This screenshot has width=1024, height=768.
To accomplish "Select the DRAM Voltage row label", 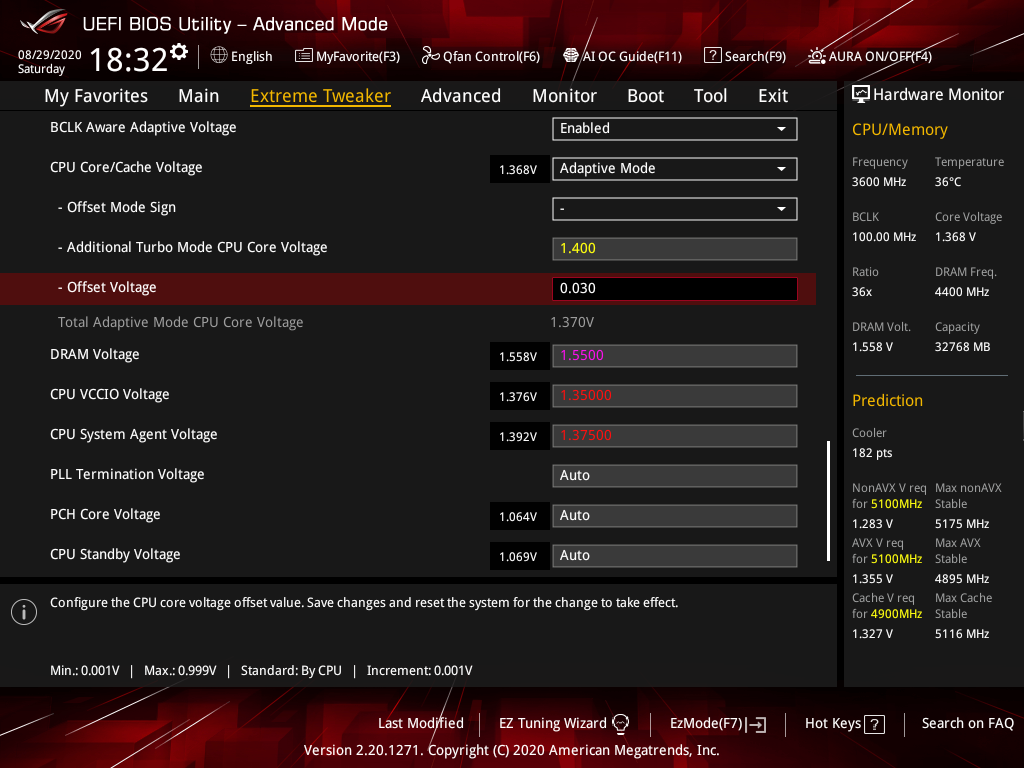I will point(95,355).
